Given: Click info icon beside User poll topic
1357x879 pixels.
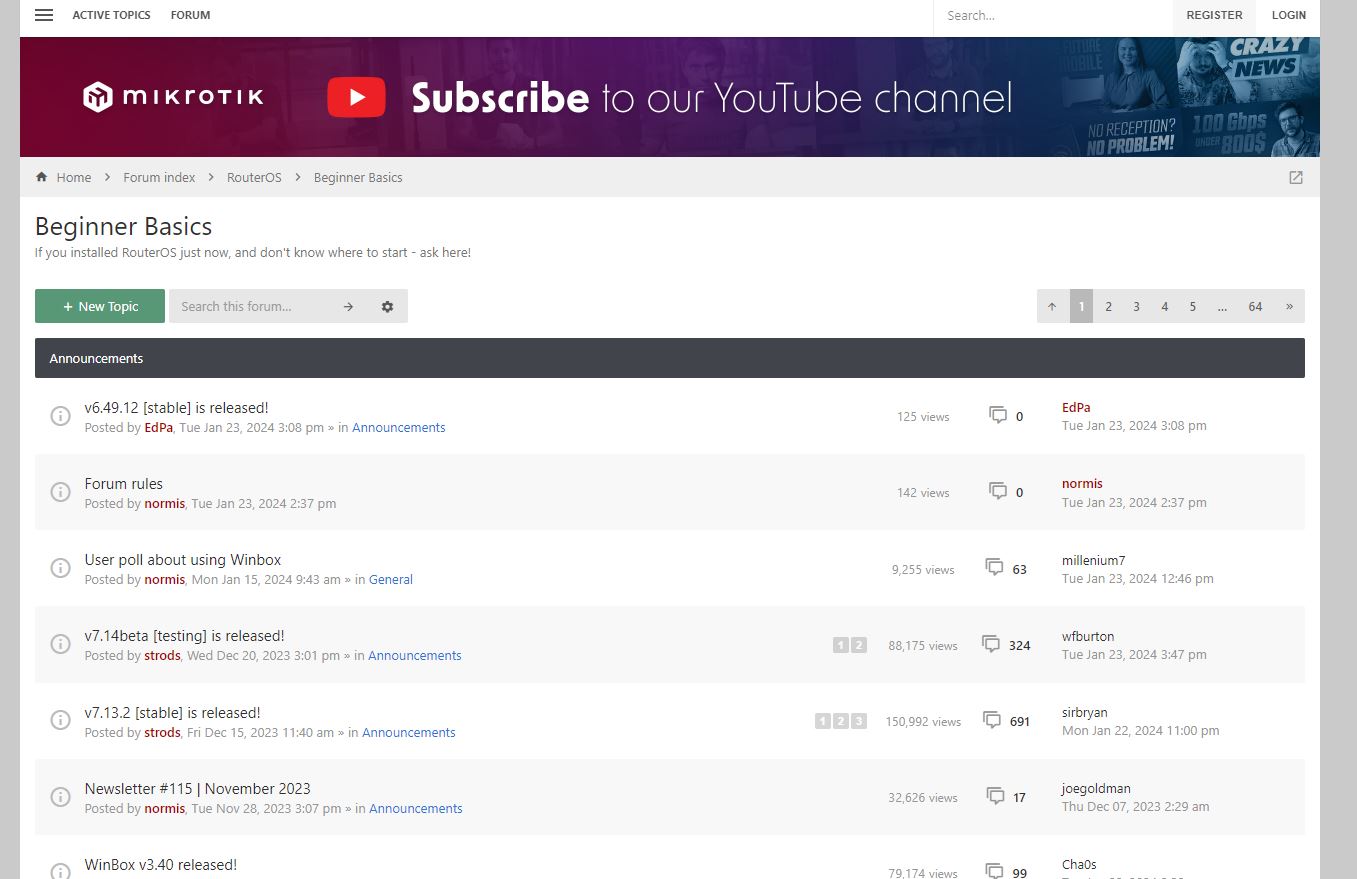Looking at the screenshot, I should [x=60, y=568].
